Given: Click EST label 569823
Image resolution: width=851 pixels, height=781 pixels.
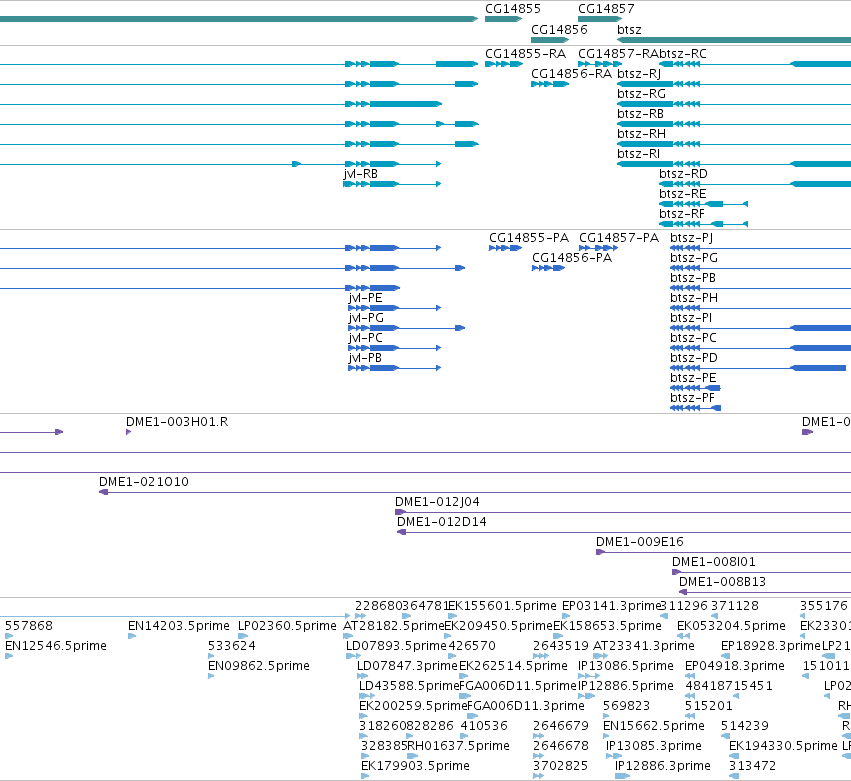Looking at the screenshot, I should point(627,707).
